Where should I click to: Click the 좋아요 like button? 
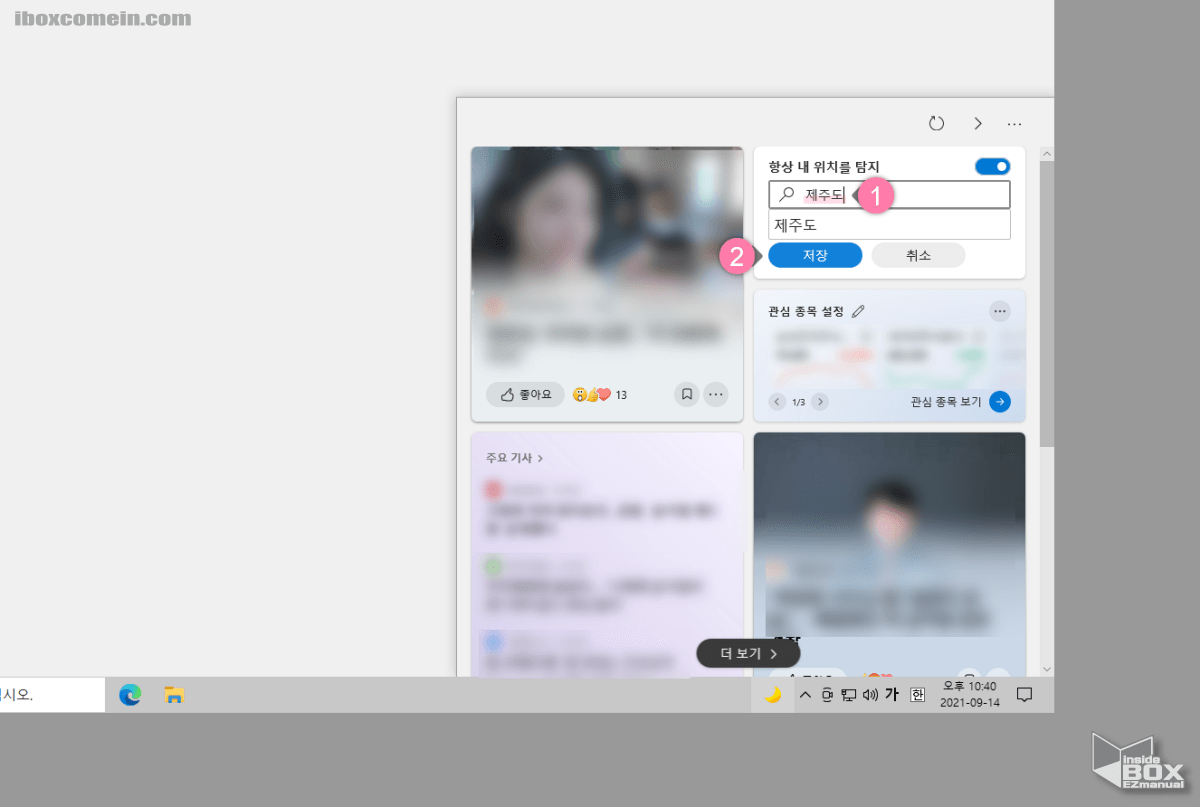point(526,394)
